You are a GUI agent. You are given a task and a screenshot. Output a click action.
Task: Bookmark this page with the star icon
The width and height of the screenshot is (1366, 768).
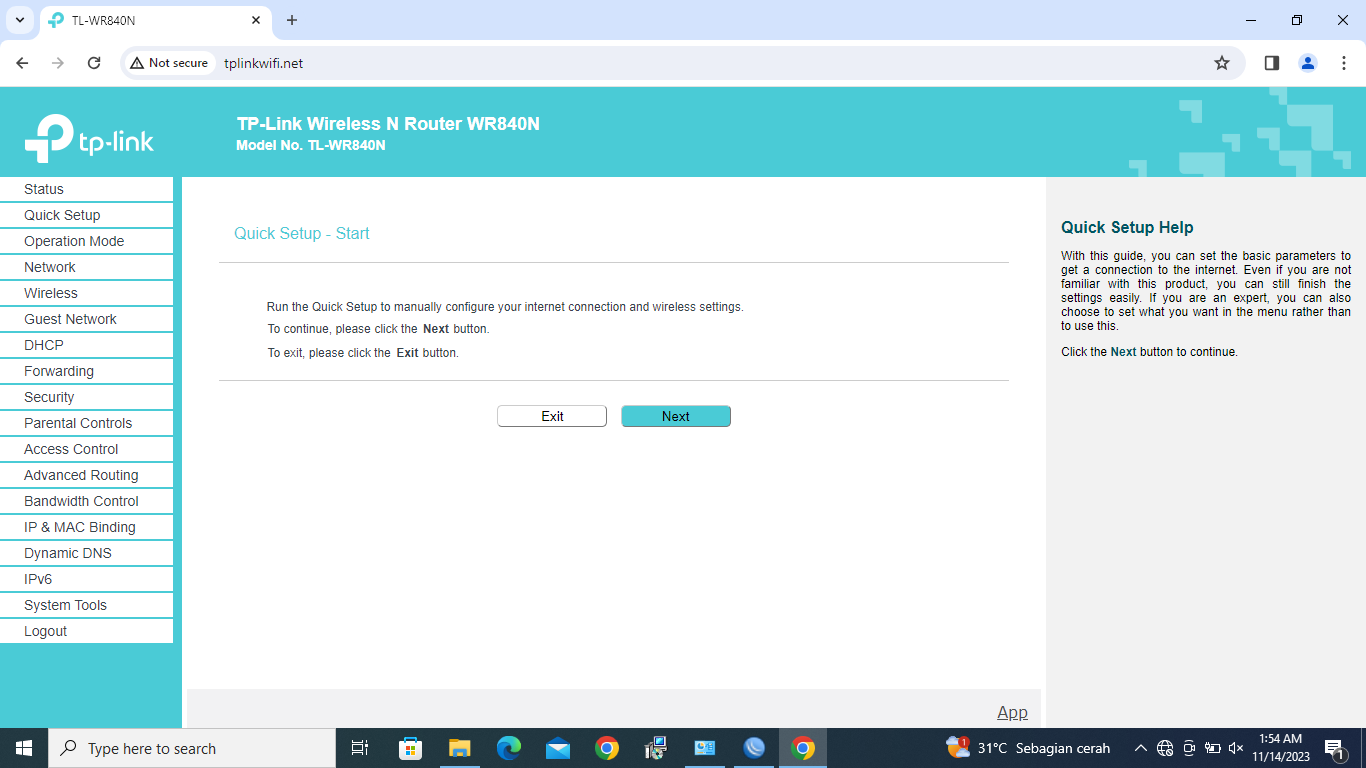(1222, 63)
